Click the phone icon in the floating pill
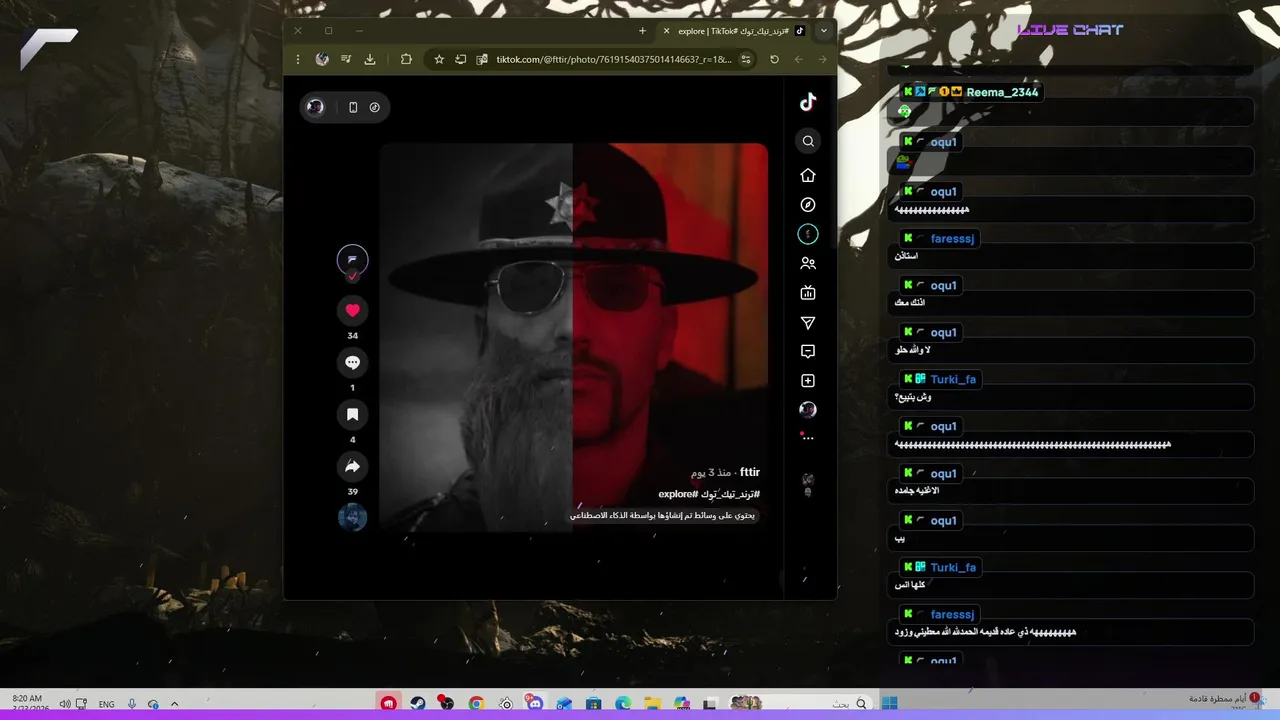The image size is (1280, 720). (x=353, y=107)
